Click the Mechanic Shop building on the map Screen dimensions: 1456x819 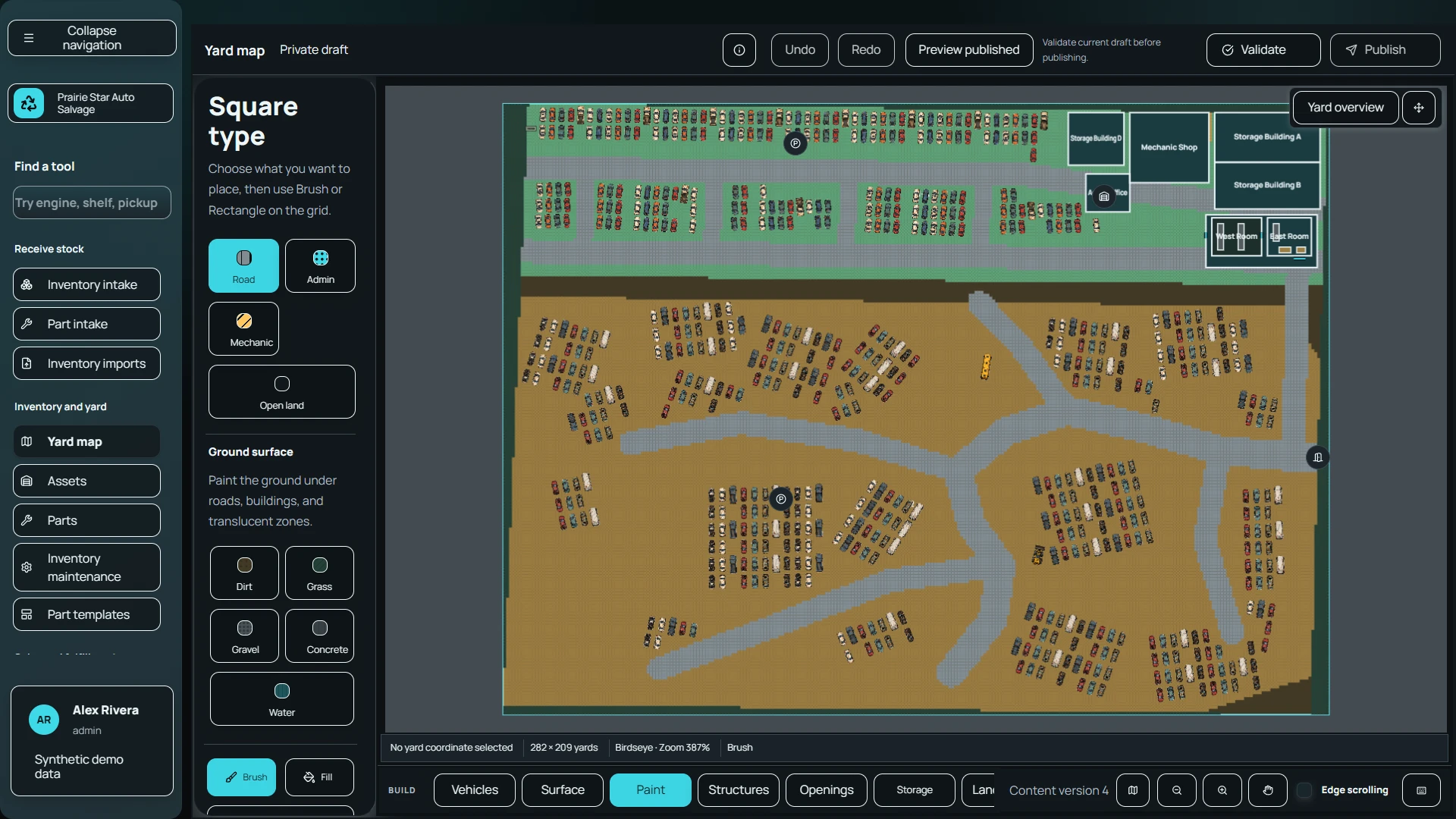pos(1169,147)
